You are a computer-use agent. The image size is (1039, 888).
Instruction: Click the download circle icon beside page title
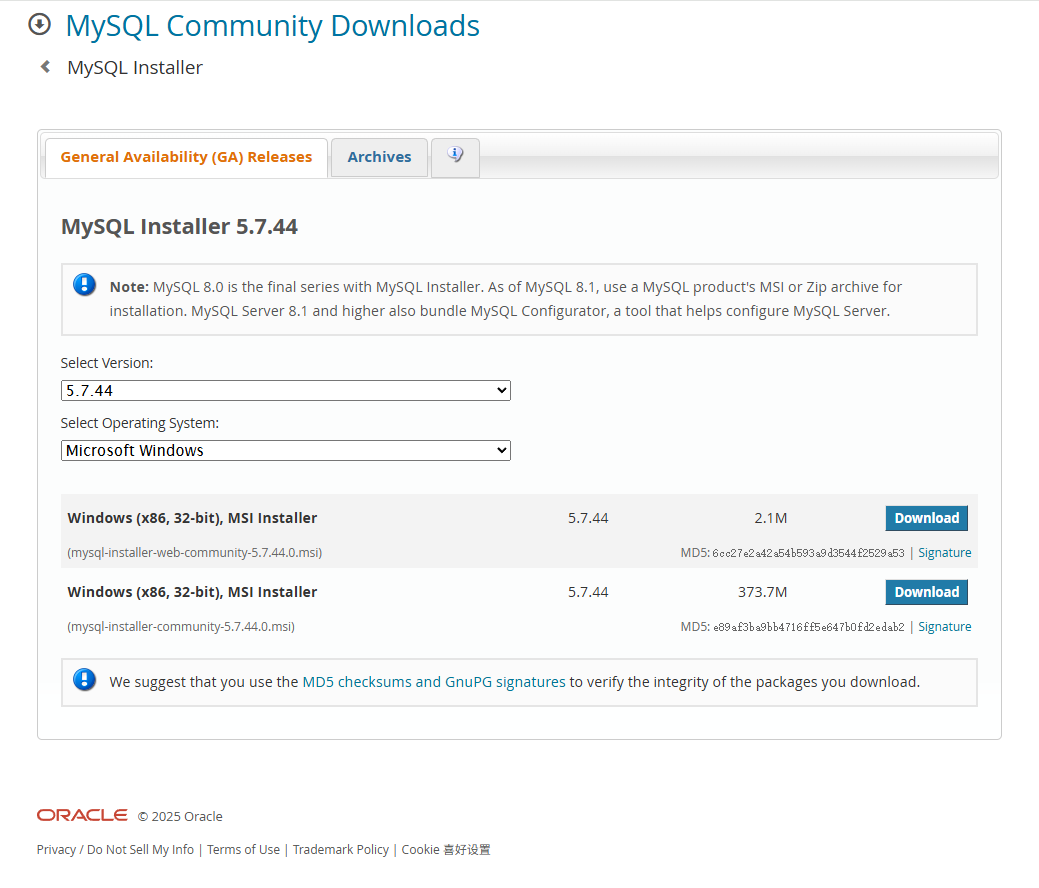pos(39,25)
